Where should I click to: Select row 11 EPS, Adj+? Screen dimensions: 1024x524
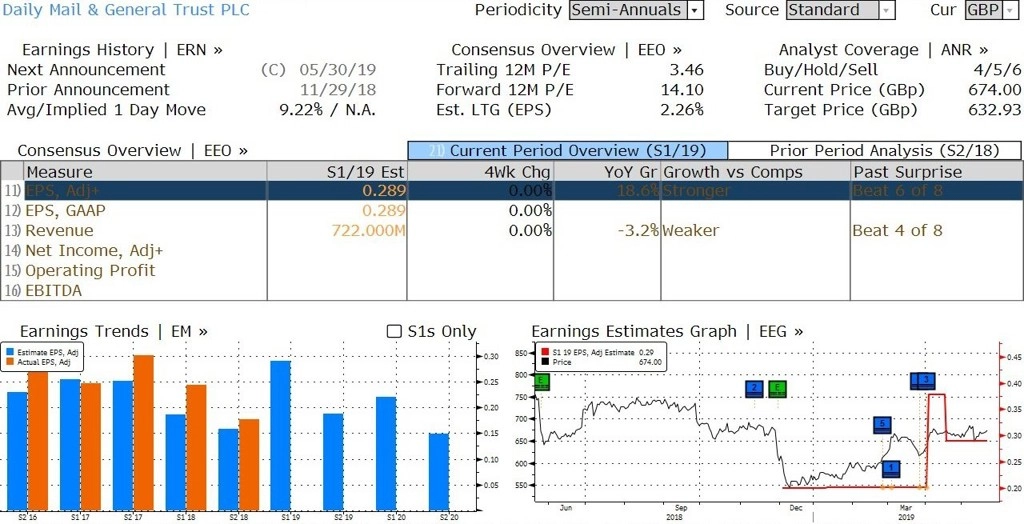[x=512, y=191]
